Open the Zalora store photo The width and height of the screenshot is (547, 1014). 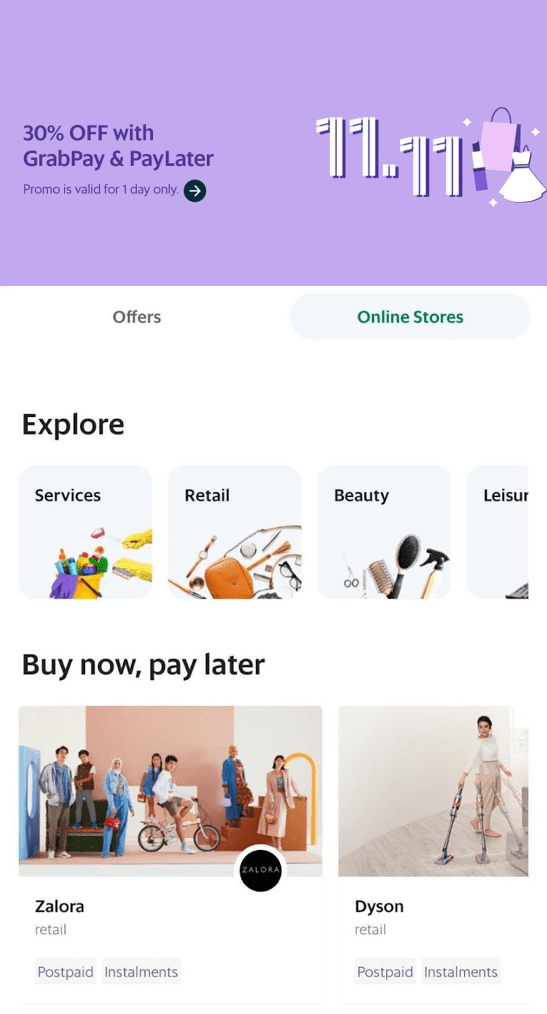click(170, 791)
